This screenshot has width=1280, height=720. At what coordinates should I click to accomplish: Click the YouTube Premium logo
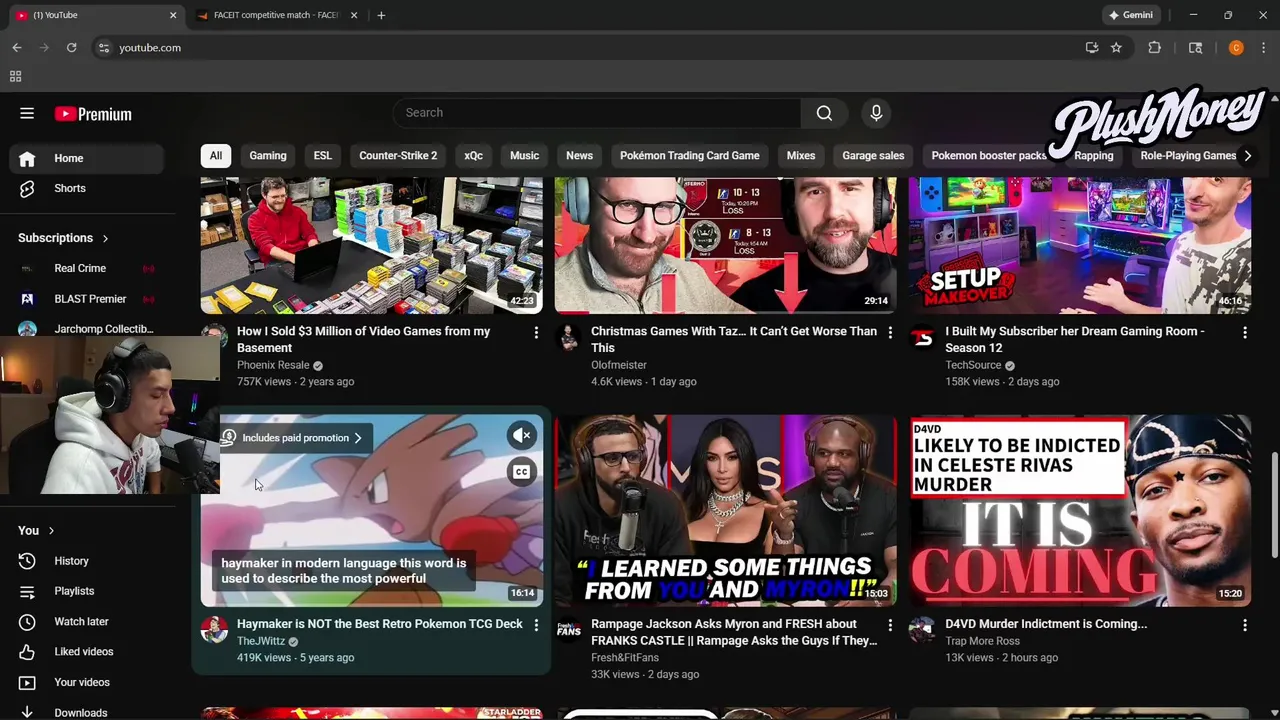click(x=93, y=114)
